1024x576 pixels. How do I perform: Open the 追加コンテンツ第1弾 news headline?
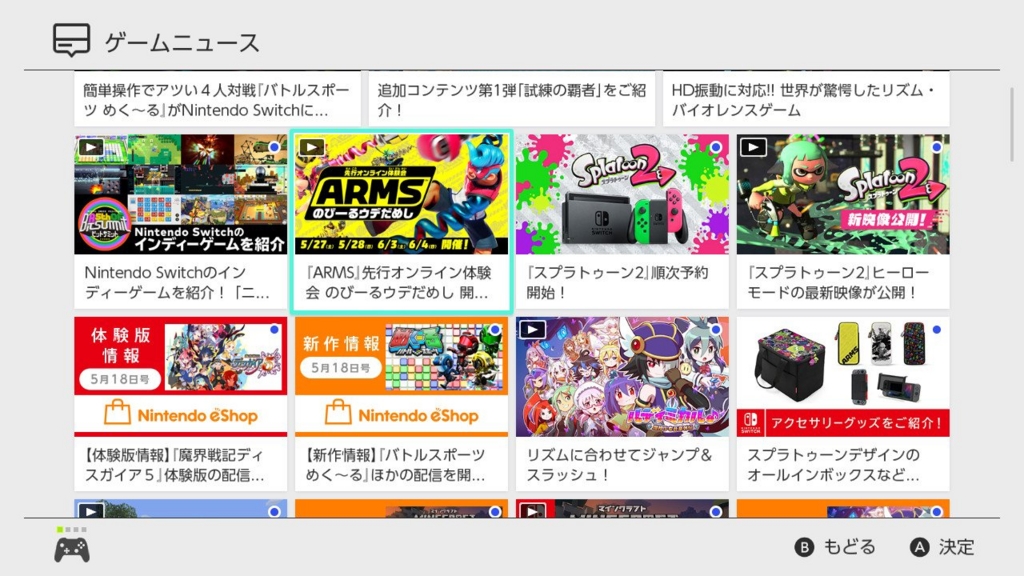[x=511, y=99]
